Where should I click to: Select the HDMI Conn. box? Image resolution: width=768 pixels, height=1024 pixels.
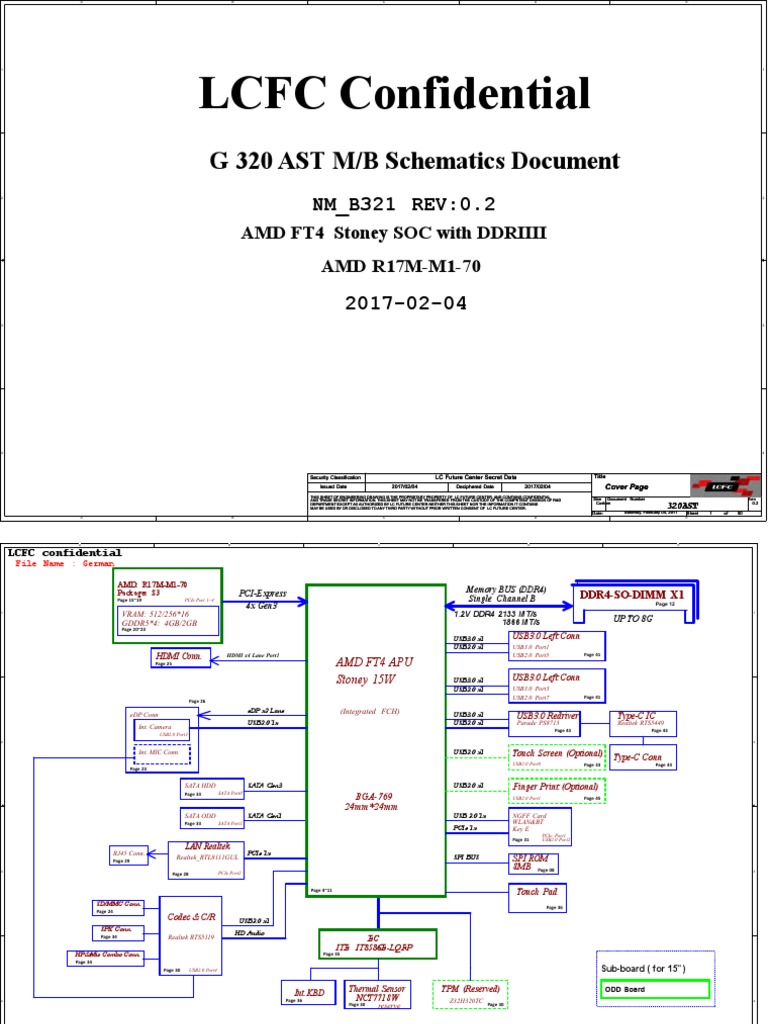[x=181, y=658]
